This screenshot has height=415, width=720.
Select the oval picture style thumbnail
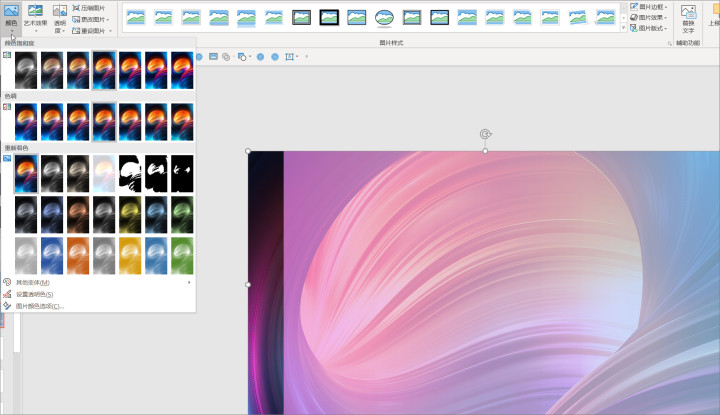[384, 18]
